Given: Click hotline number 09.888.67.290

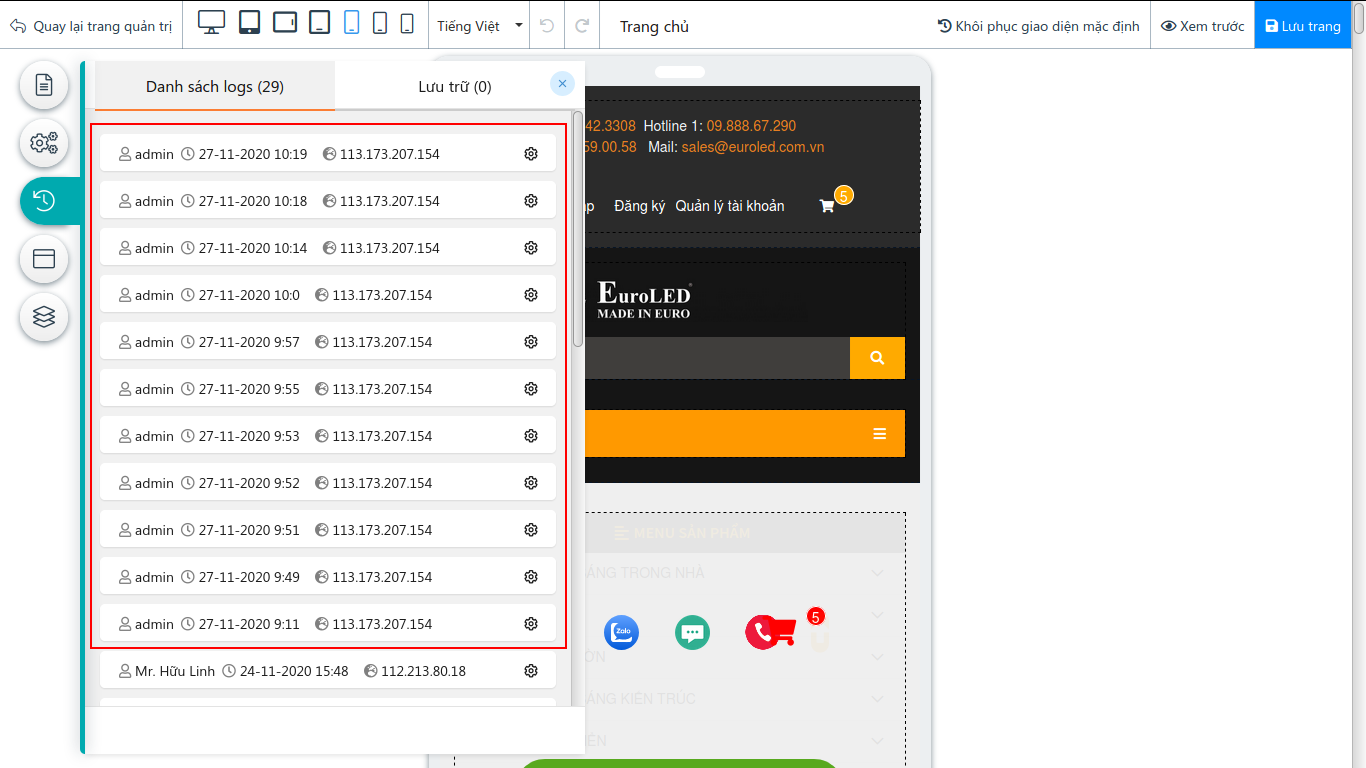Looking at the screenshot, I should (x=751, y=126).
